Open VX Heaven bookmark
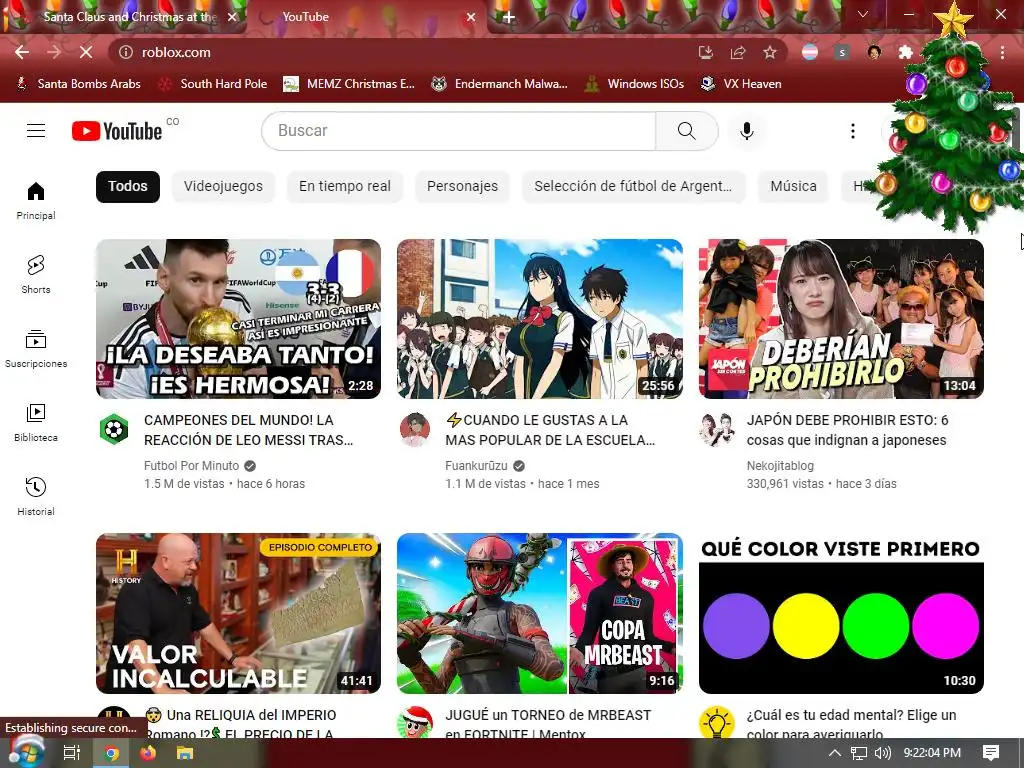This screenshot has width=1024, height=768. coord(741,84)
